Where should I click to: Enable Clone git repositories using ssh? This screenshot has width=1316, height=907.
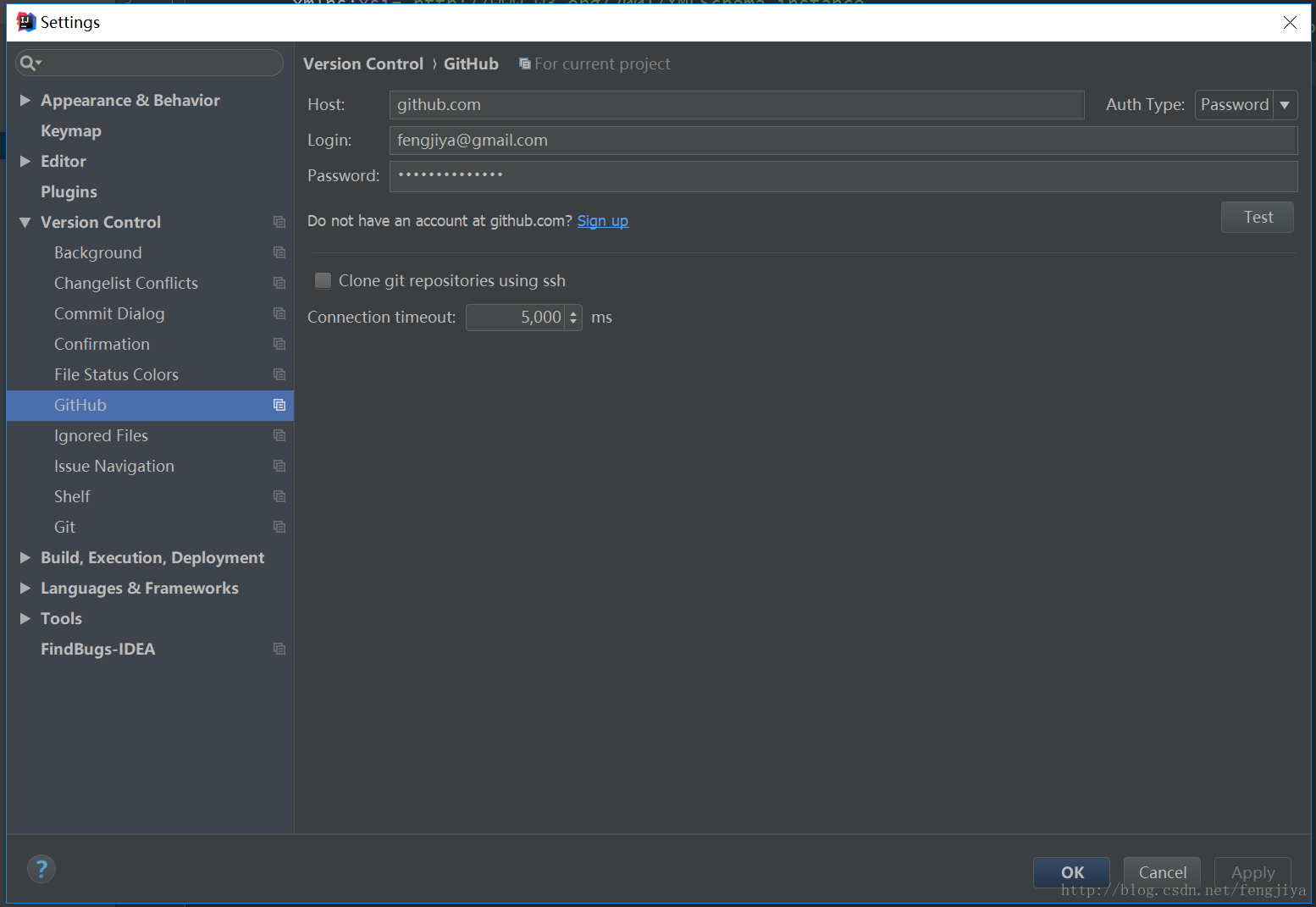(x=323, y=280)
